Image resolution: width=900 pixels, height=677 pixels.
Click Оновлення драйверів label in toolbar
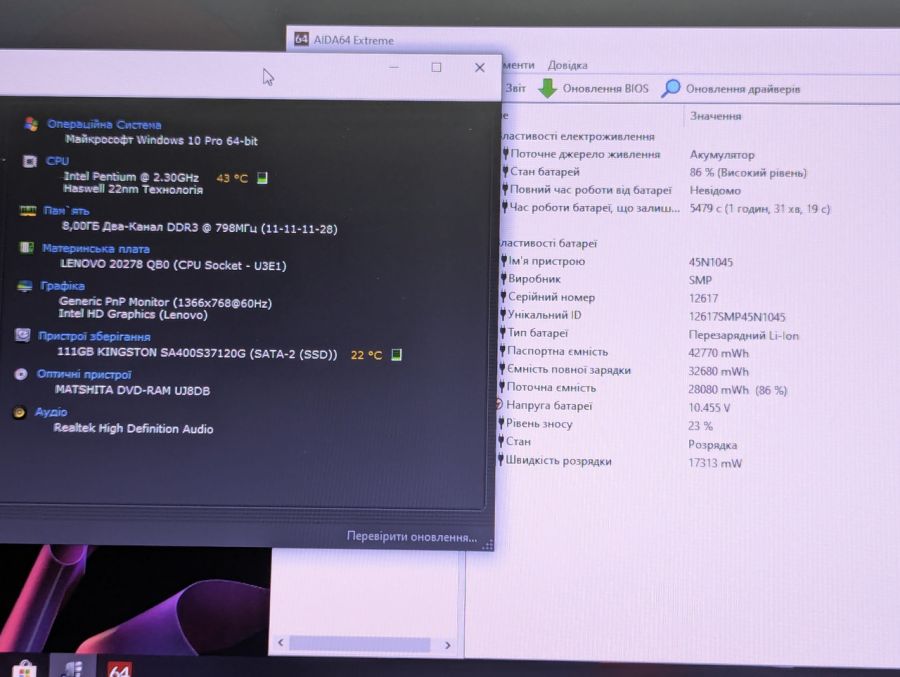[743, 89]
